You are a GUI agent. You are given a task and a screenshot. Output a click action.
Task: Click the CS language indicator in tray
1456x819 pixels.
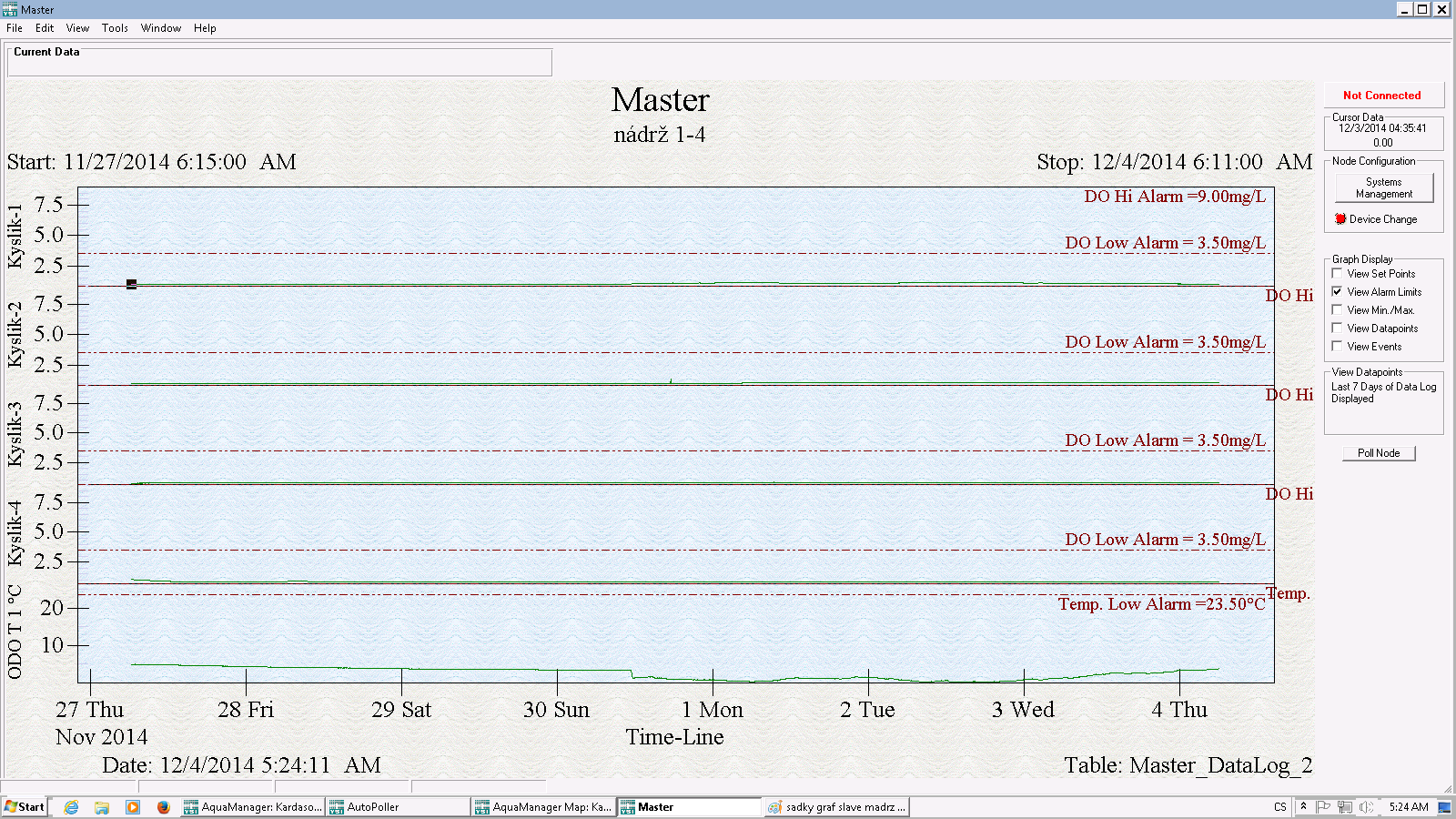(x=1280, y=807)
